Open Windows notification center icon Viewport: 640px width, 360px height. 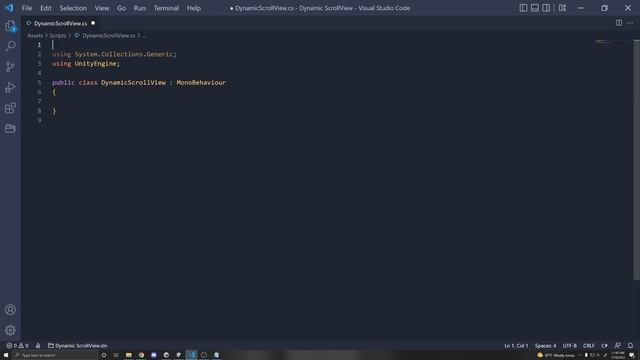pos(632,355)
